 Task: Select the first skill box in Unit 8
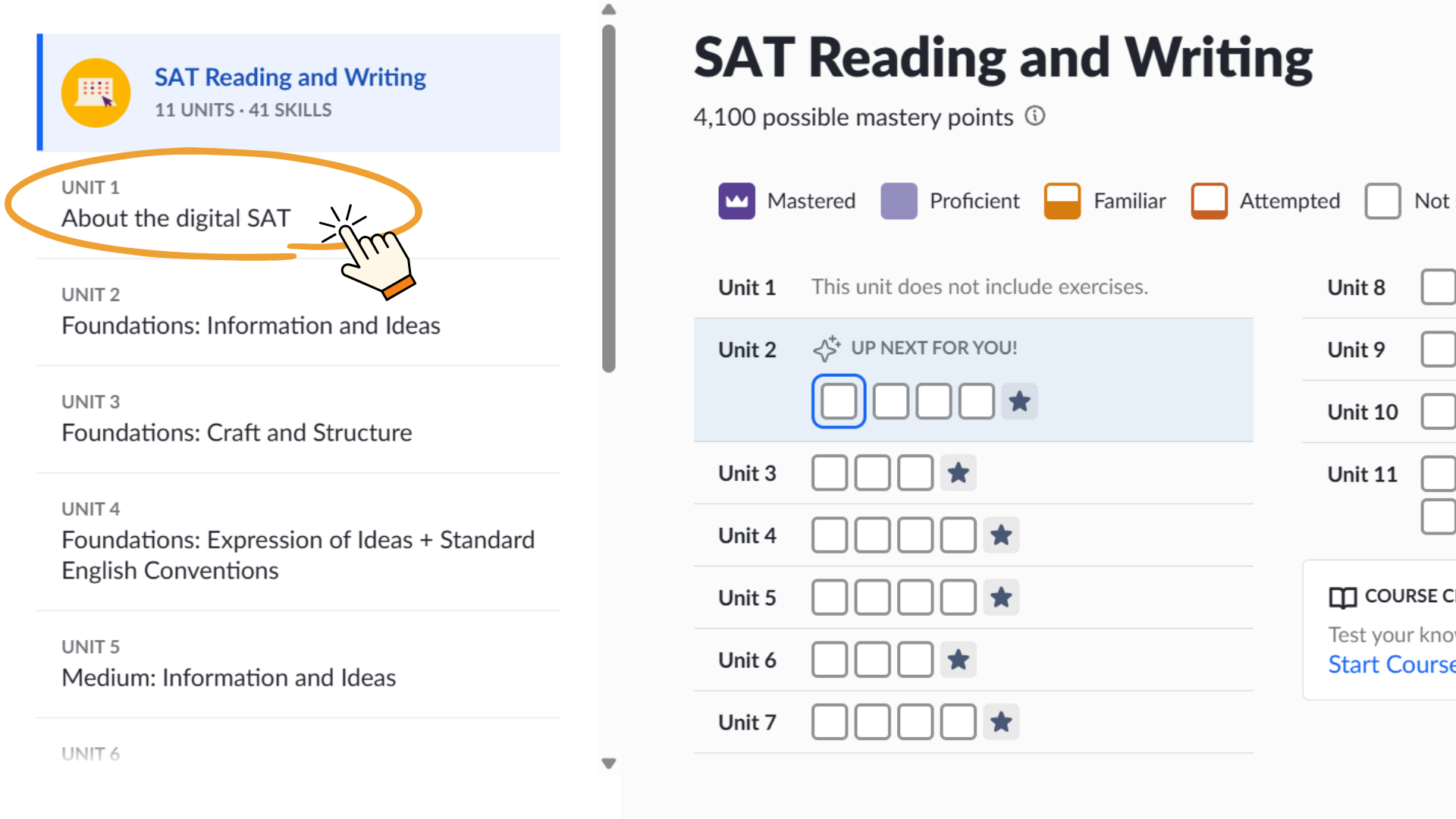[1439, 287]
